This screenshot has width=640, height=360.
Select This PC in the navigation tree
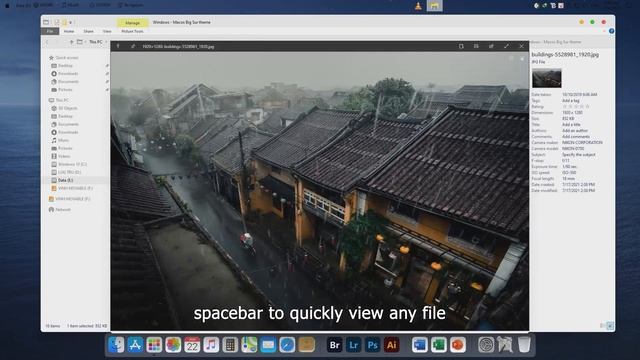pos(62,100)
